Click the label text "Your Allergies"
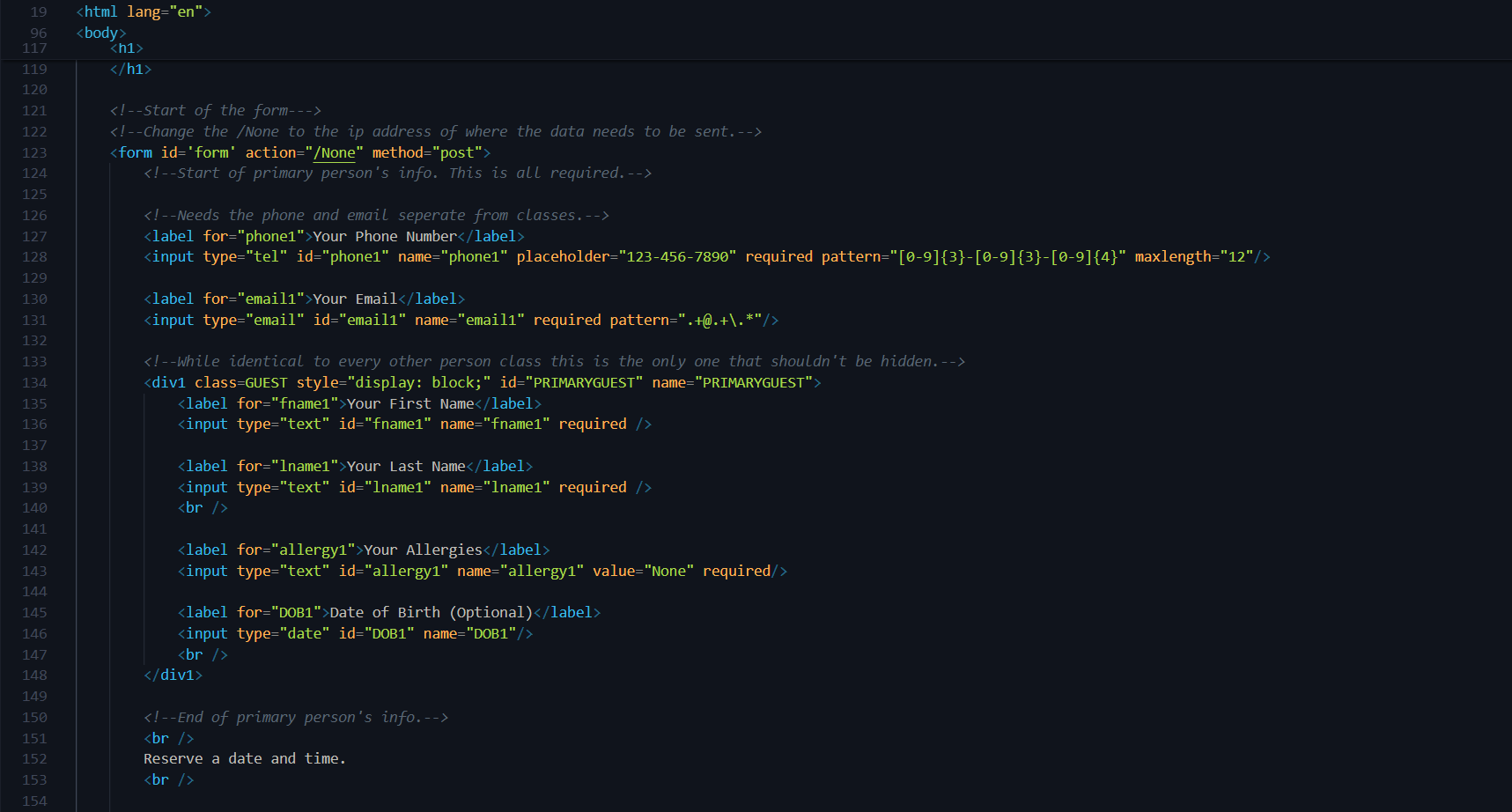The width and height of the screenshot is (1512, 812). pos(423,550)
